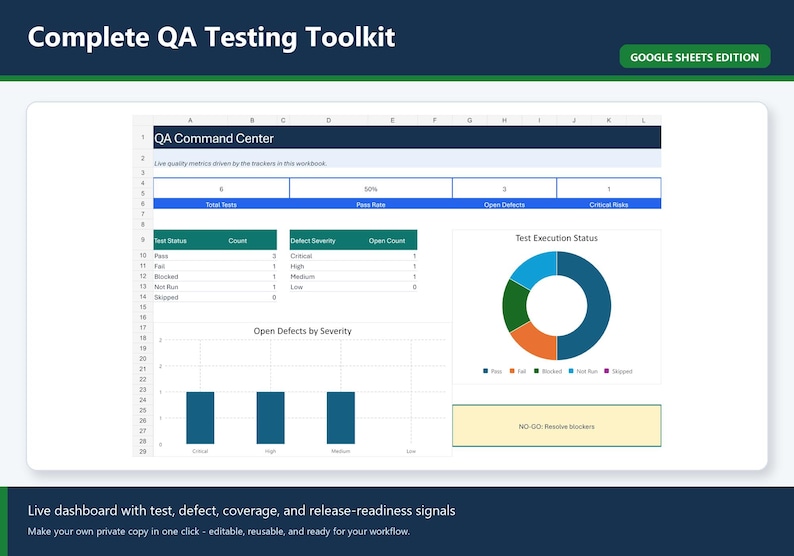Select the Low open count cell showing 0
Viewport: 794px width, 556px height.
pyautogui.click(x=392, y=287)
